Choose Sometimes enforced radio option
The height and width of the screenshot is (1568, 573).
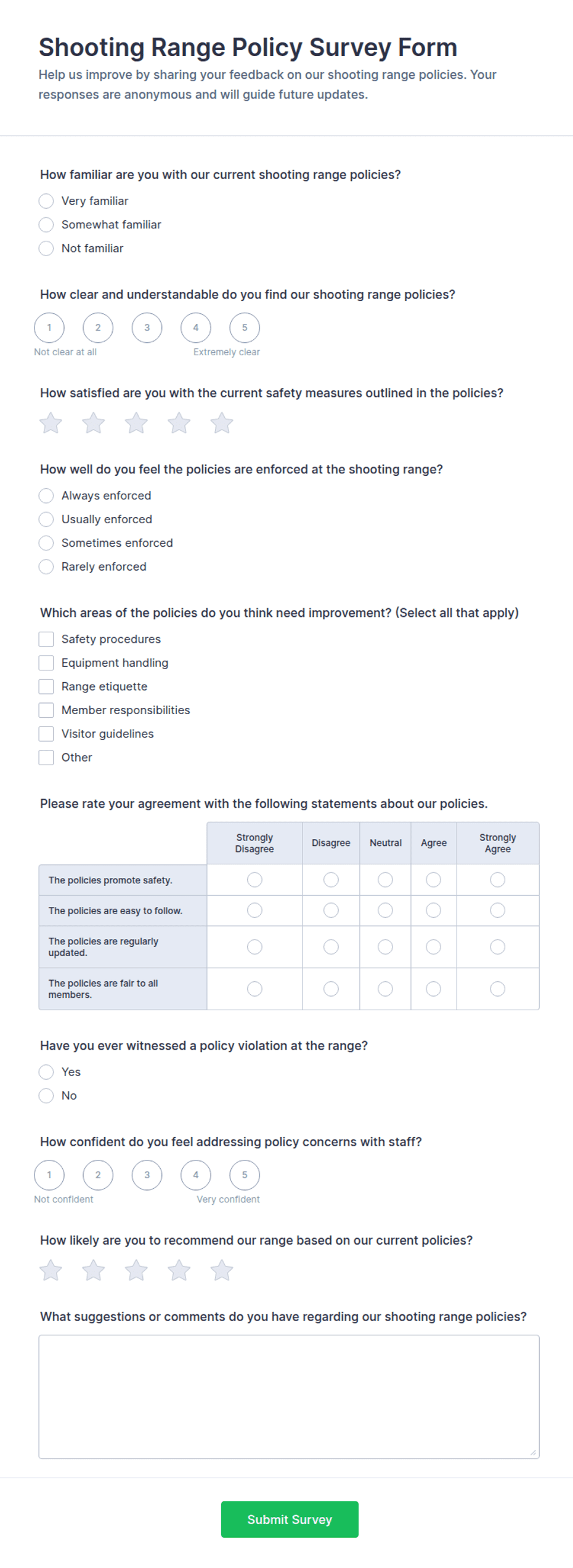tap(46, 543)
